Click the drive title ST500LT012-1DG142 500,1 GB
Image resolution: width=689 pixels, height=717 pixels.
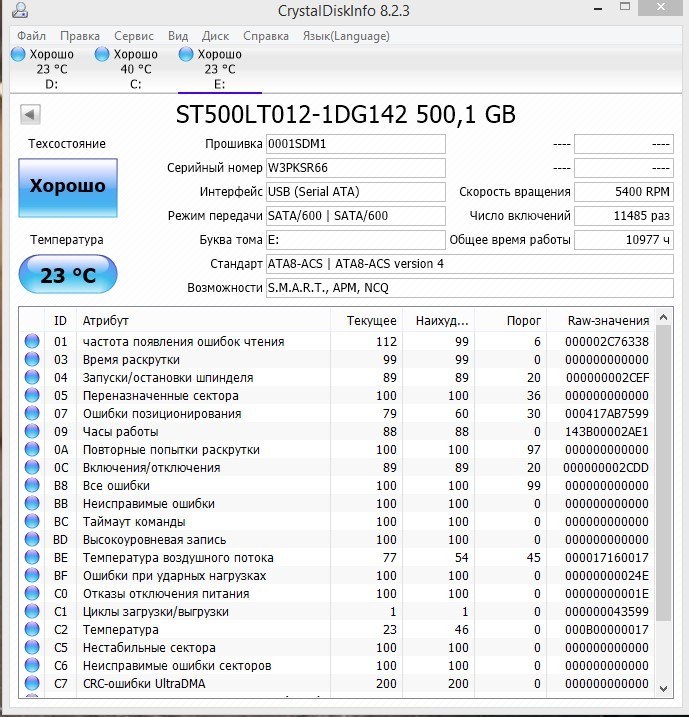[346, 114]
